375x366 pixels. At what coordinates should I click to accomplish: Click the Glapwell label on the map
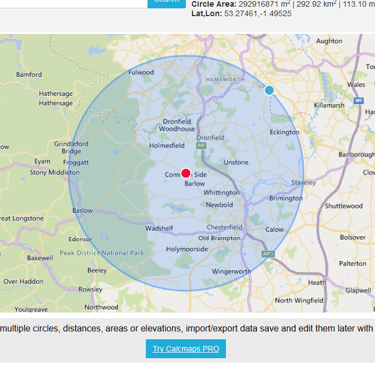coord(358,290)
